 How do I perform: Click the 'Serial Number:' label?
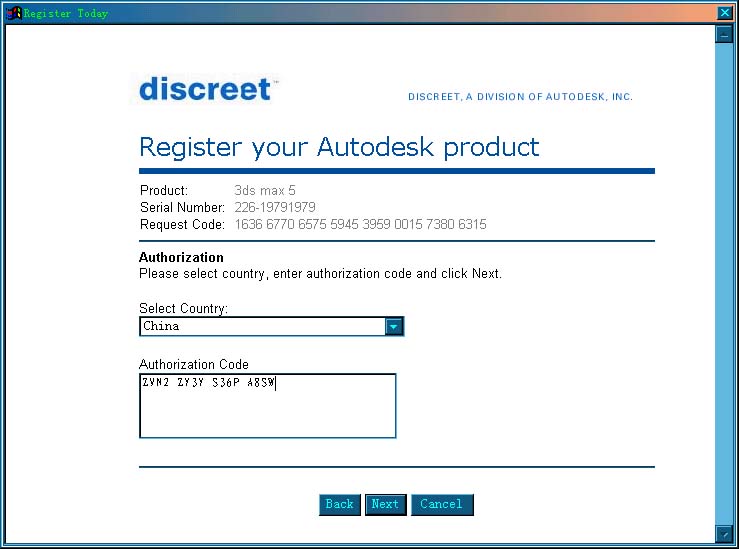click(x=182, y=207)
